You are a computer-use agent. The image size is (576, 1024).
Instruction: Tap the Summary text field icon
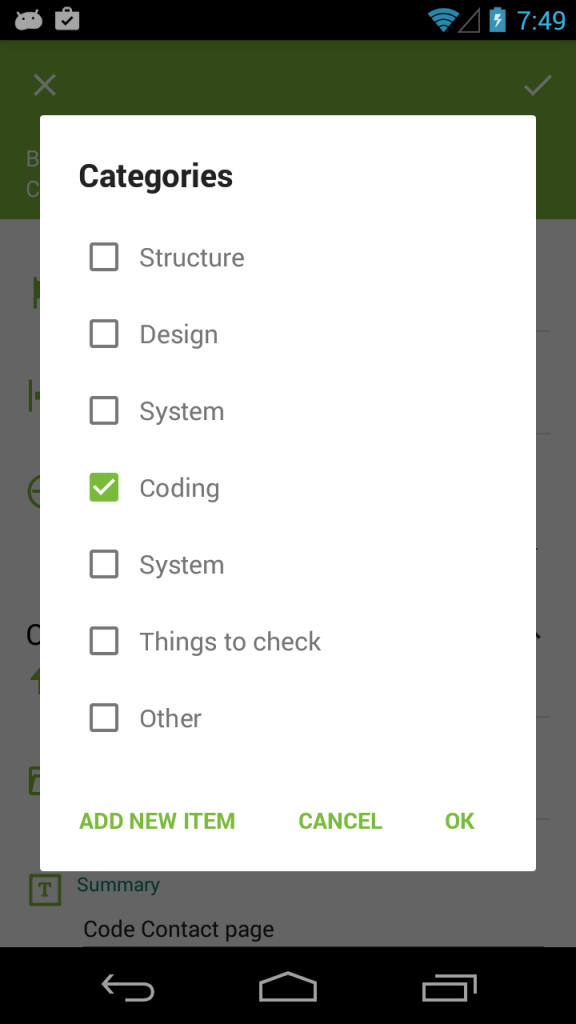(45, 889)
